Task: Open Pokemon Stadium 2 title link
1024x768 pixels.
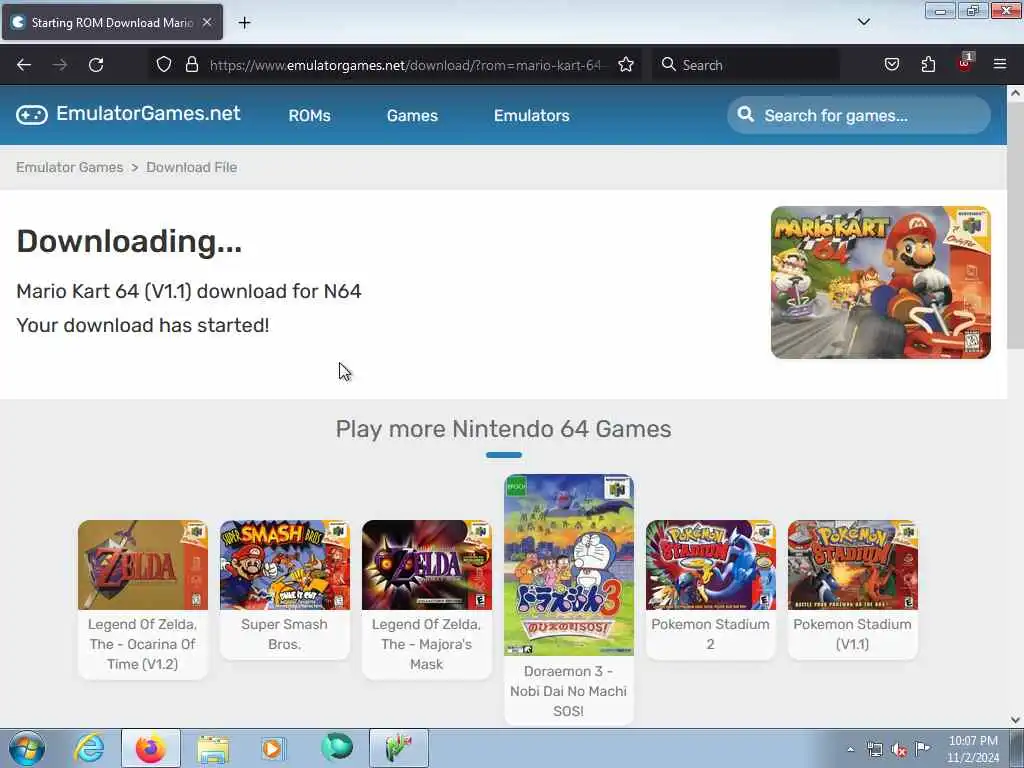Action: tap(711, 634)
